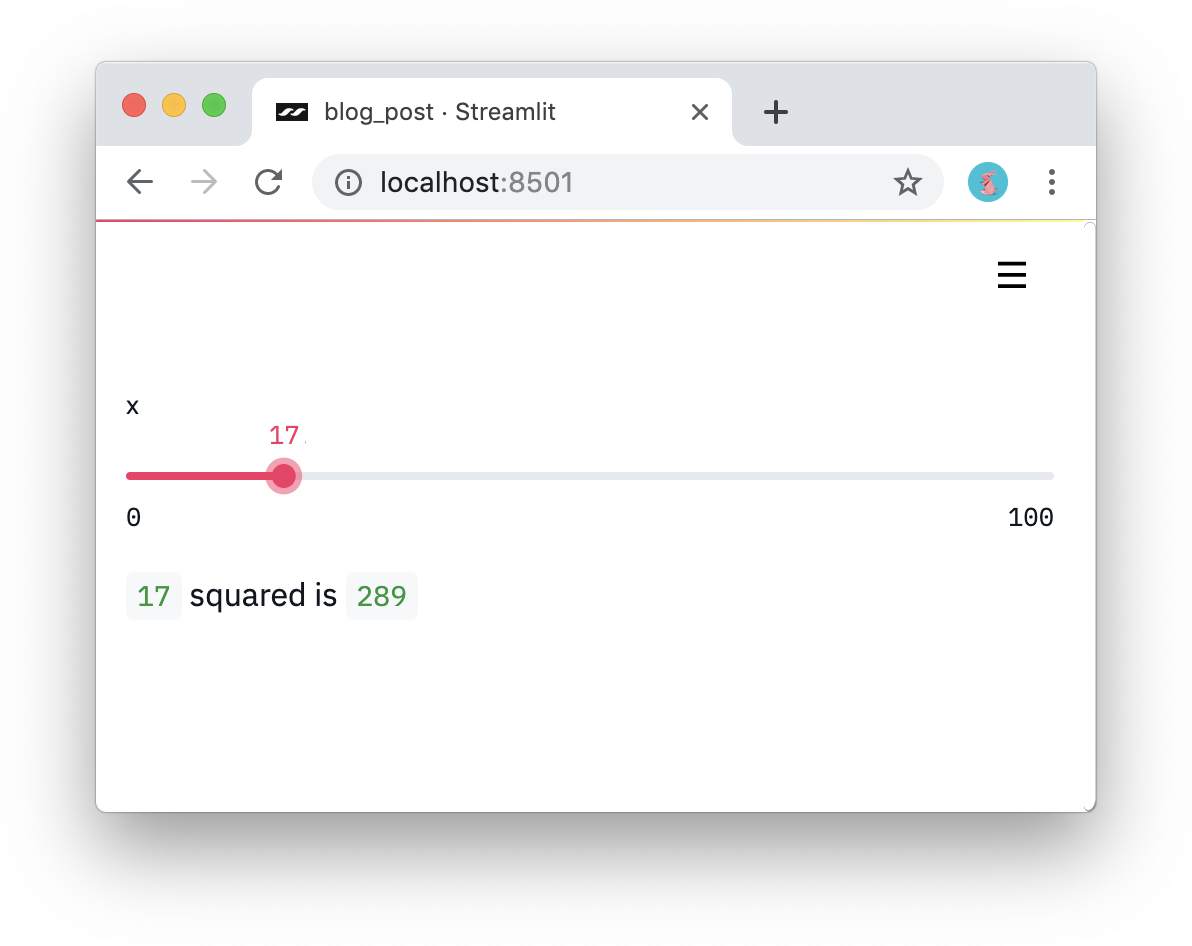Click the green 289 result value
The image size is (1192, 946).
point(382,595)
